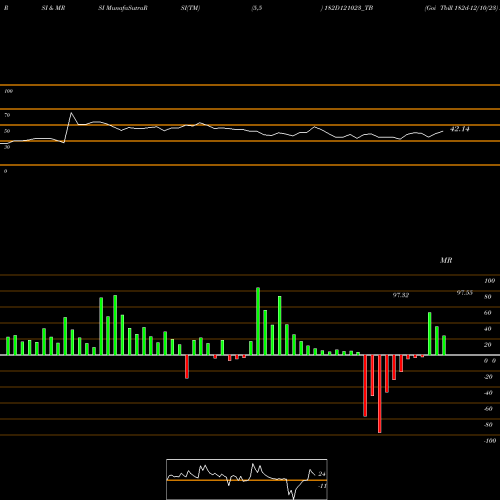Click the RSI axis '70' label
Image resolution: width=500 pixels, height=500 pixels.
pos(7,115)
